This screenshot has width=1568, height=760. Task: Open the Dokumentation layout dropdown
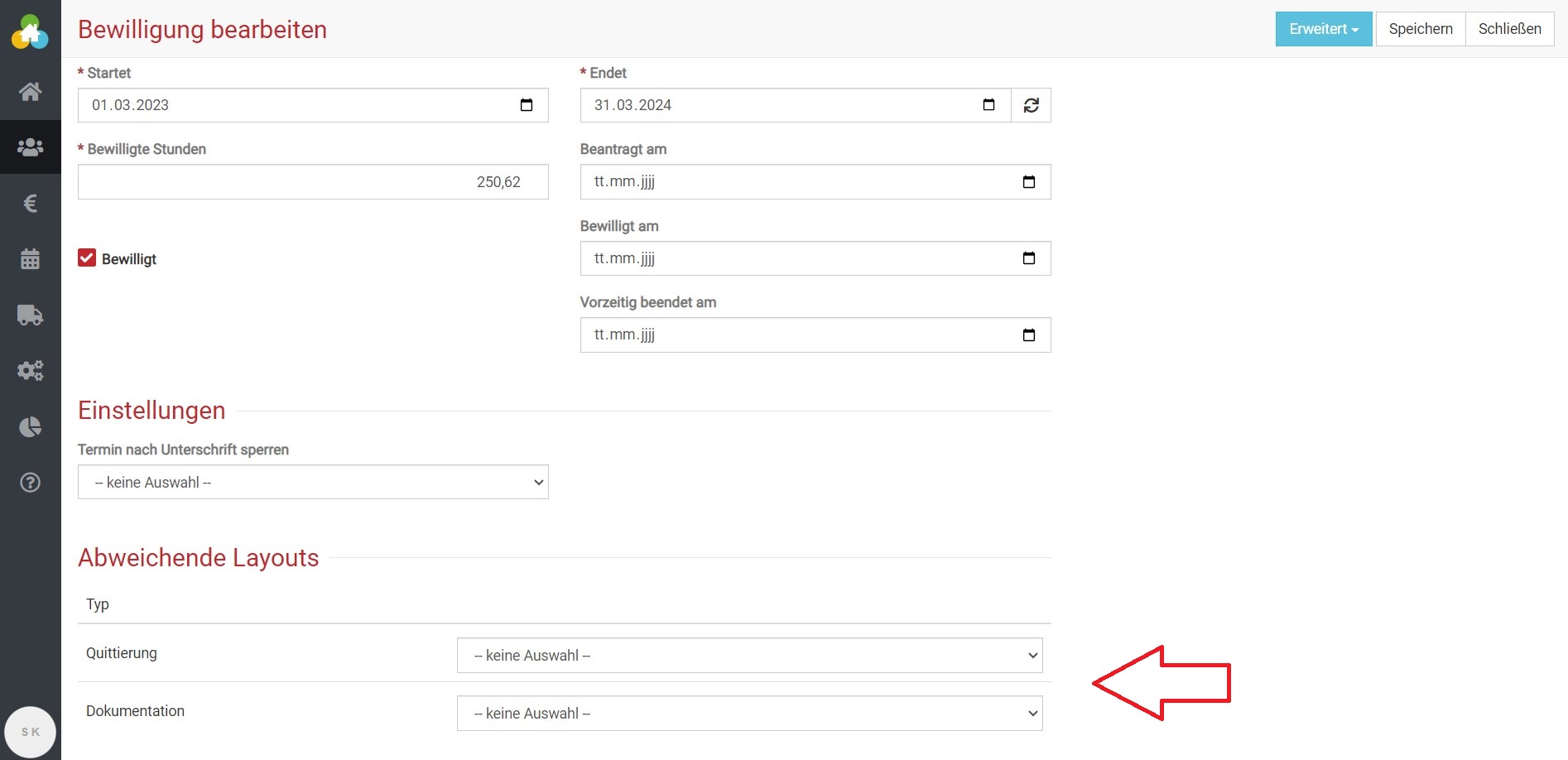[x=749, y=714]
